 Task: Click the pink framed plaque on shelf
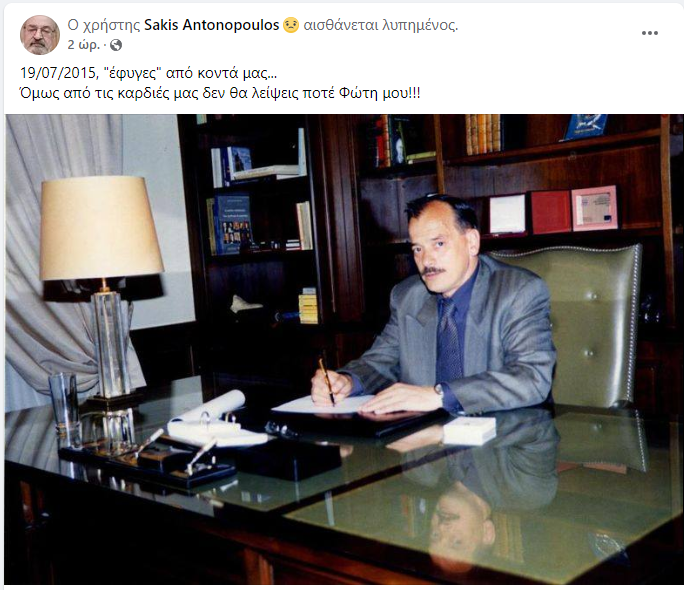point(595,208)
